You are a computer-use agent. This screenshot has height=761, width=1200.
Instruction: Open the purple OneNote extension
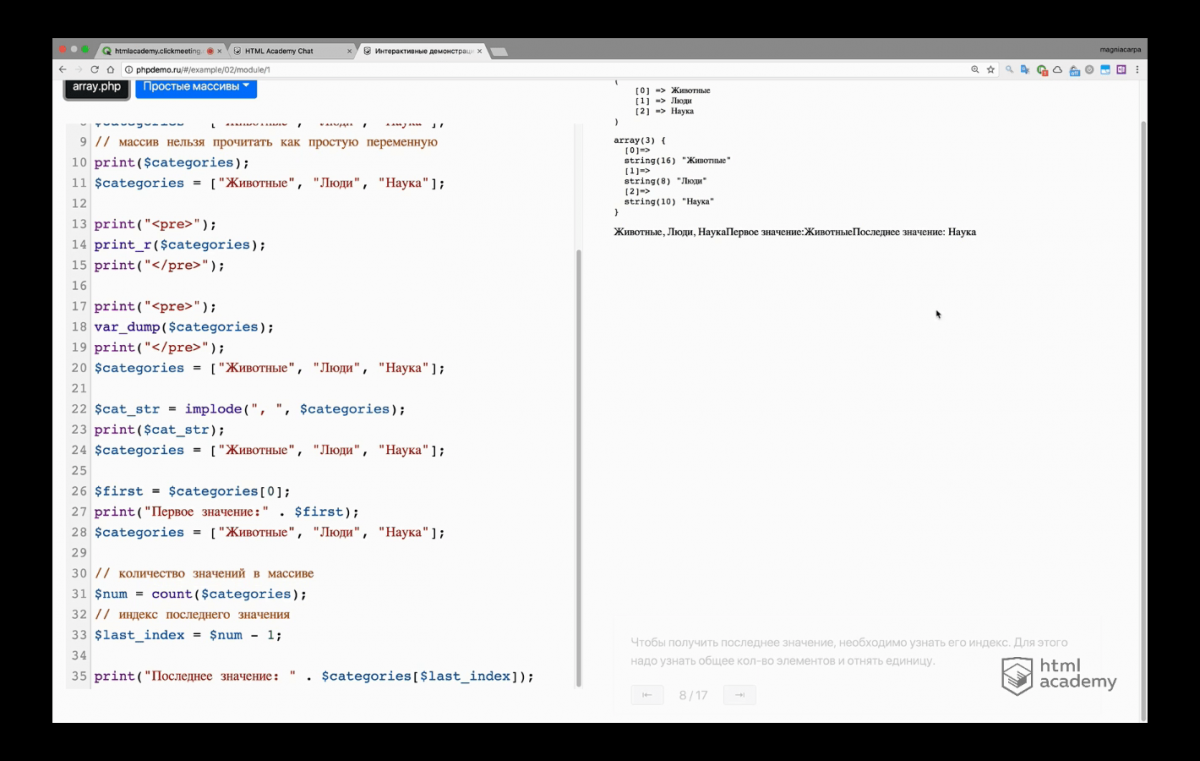click(1121, 70)
